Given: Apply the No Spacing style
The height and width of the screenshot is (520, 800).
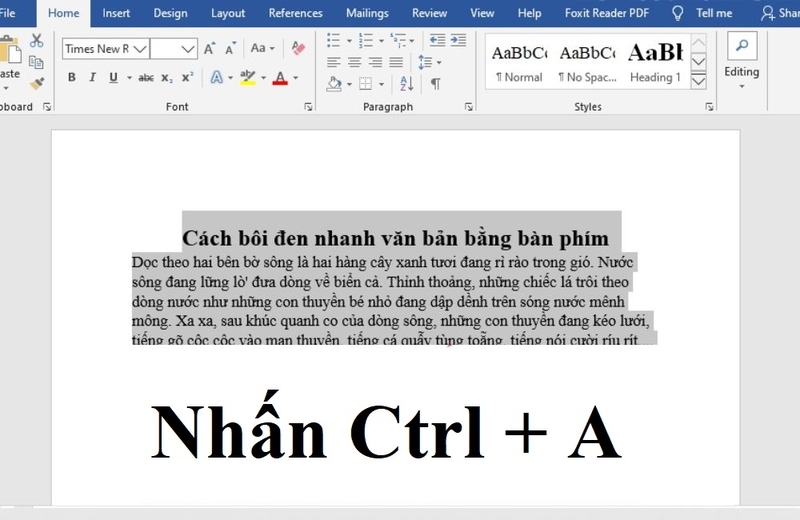Looking at the screenshot, I should tap(587, 63).
